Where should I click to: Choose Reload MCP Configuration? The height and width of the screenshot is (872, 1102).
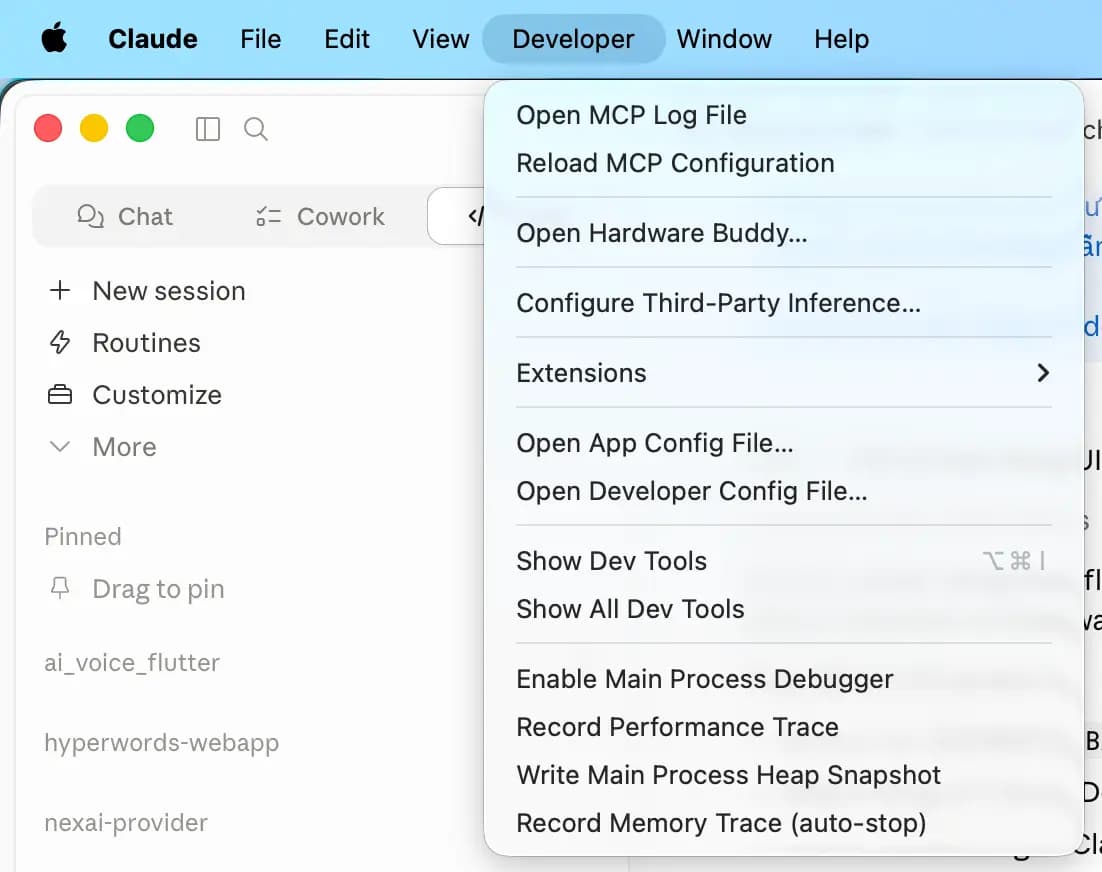click(784, 163)
